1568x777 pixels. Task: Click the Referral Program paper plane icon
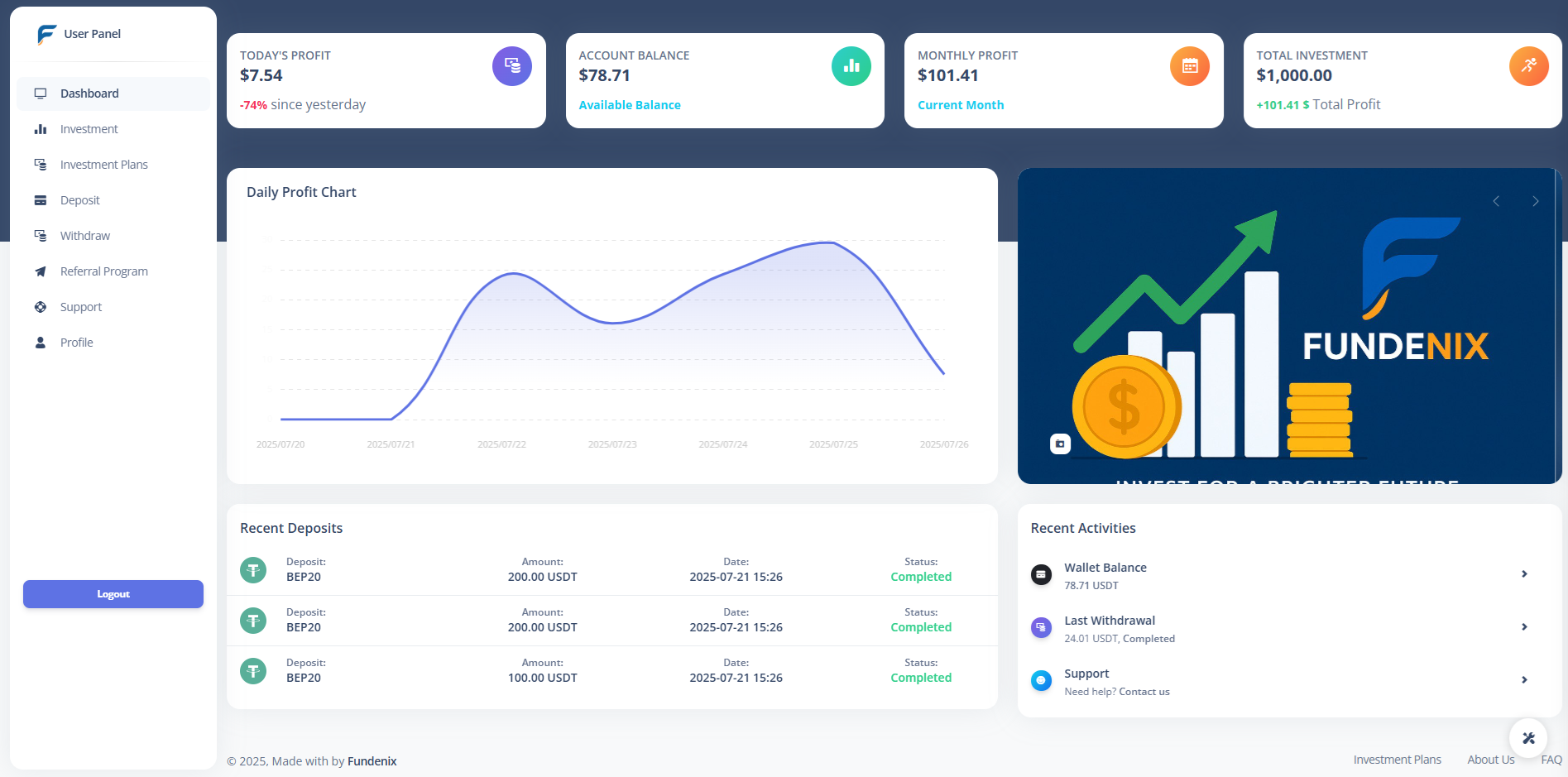[41, 271]
